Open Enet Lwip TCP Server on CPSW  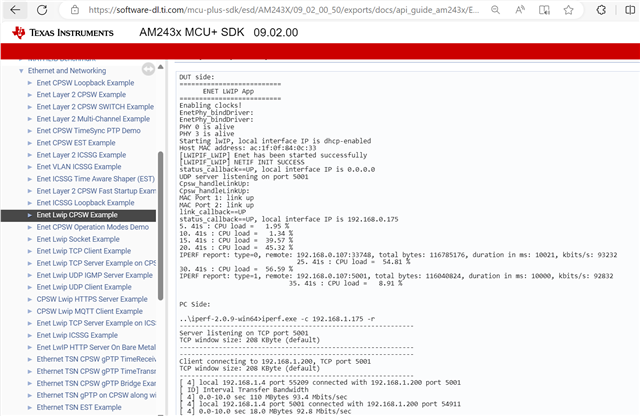(x=96, y=263)
